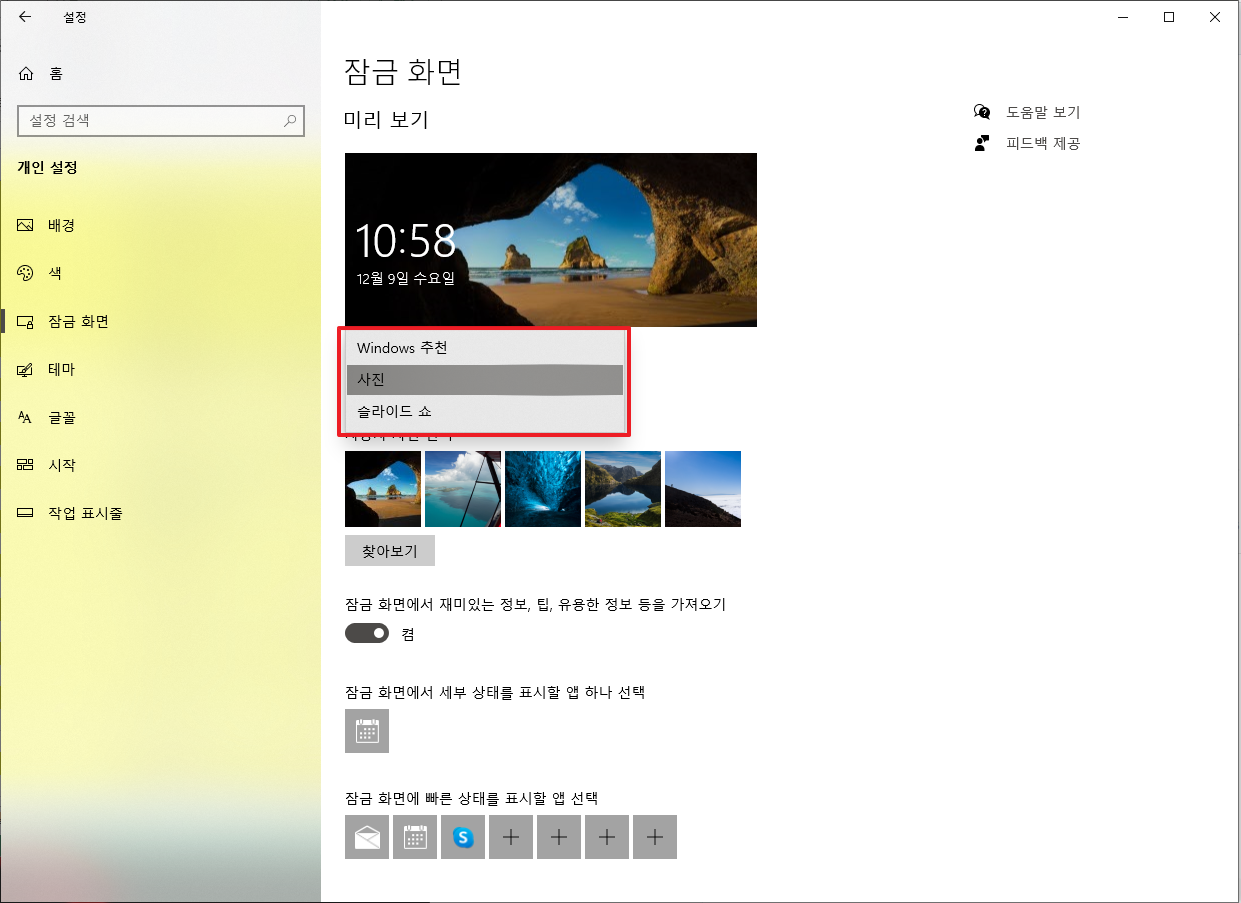Image resolution: width=1241 pixels, height=903 pixels.
Task: Click the 잠금 화면 page heading
Action: tap(403, 72)
